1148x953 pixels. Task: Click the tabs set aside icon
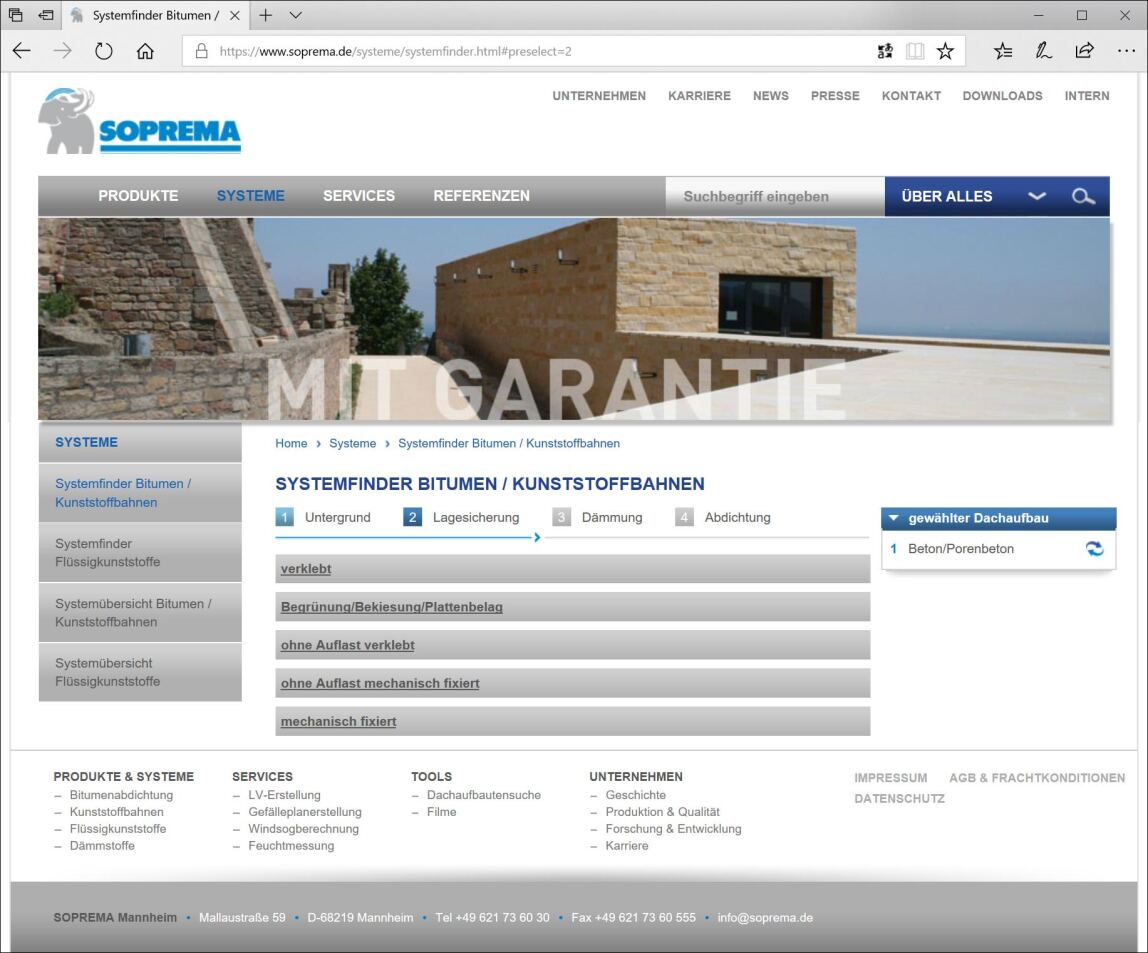[x=15, y=15]
